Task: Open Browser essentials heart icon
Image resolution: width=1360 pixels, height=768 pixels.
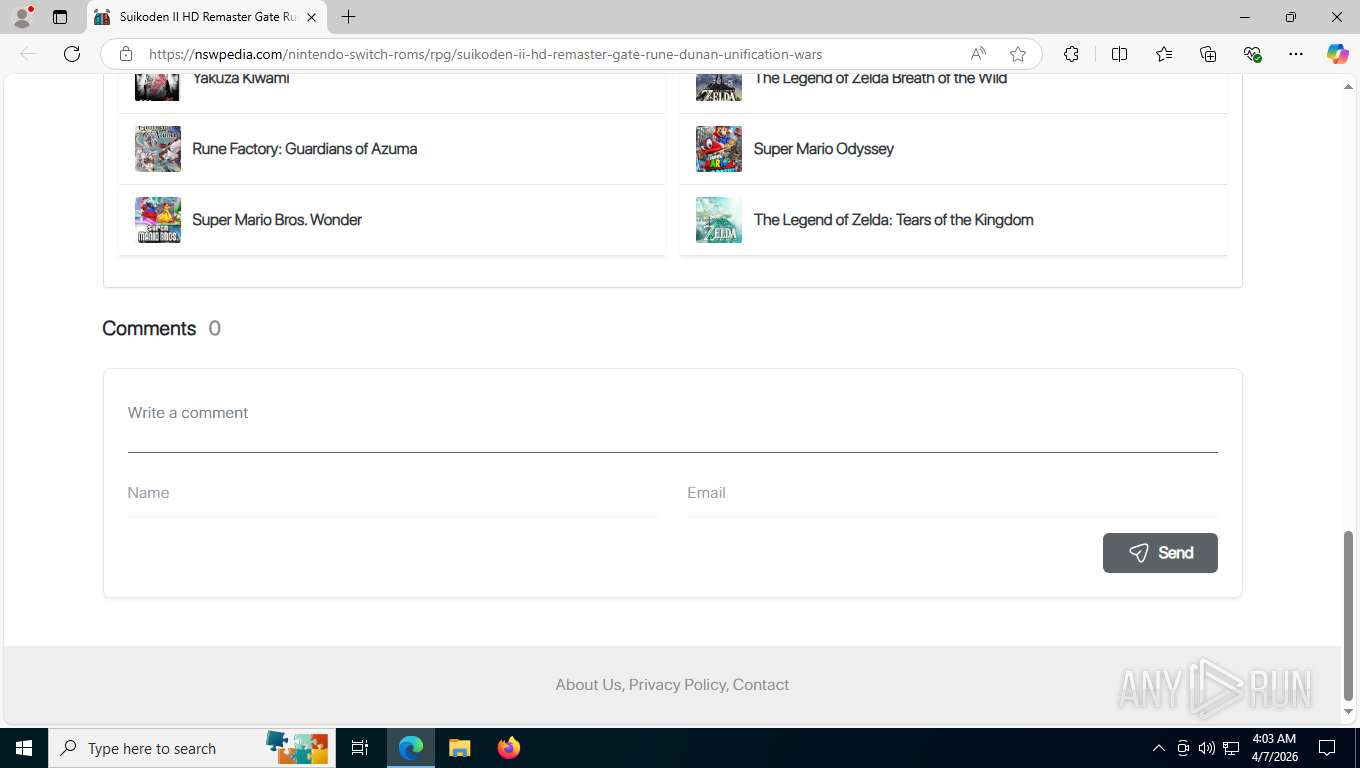Action: [1252, 54]
